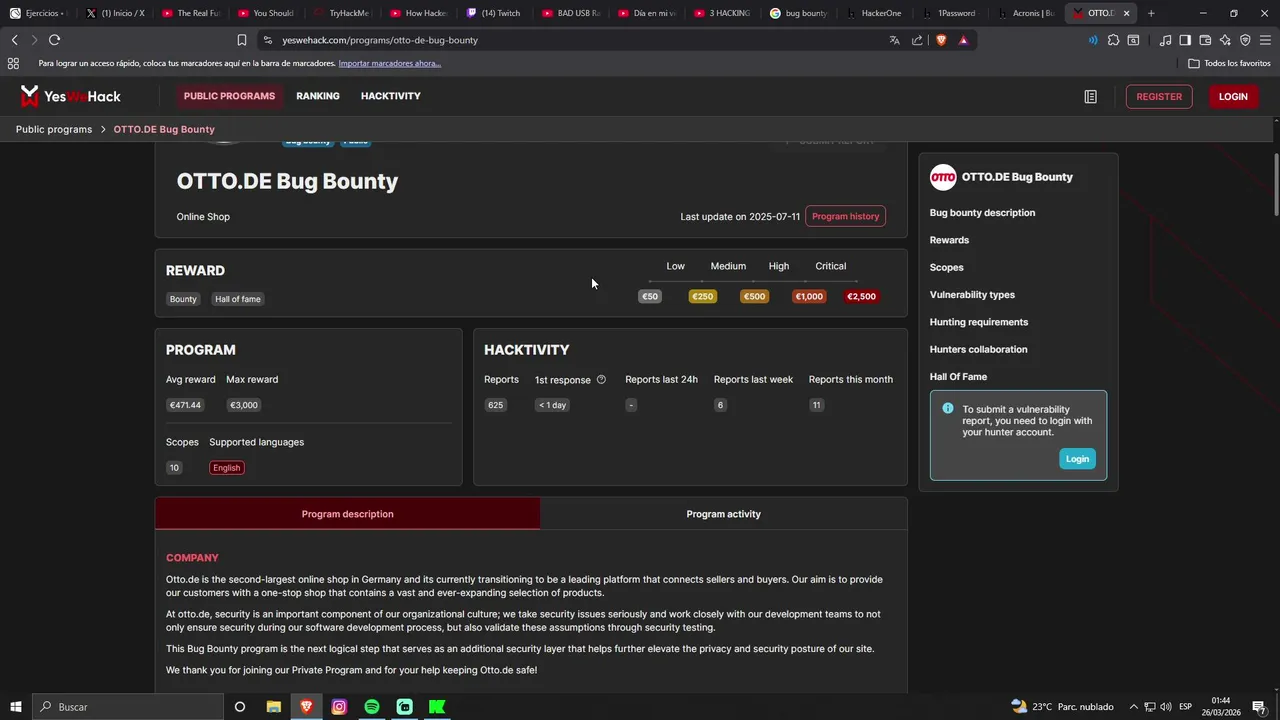This screenshot has width=1280, height=720.
Task: Jump to Hunting requirements section
Action: 979,322
